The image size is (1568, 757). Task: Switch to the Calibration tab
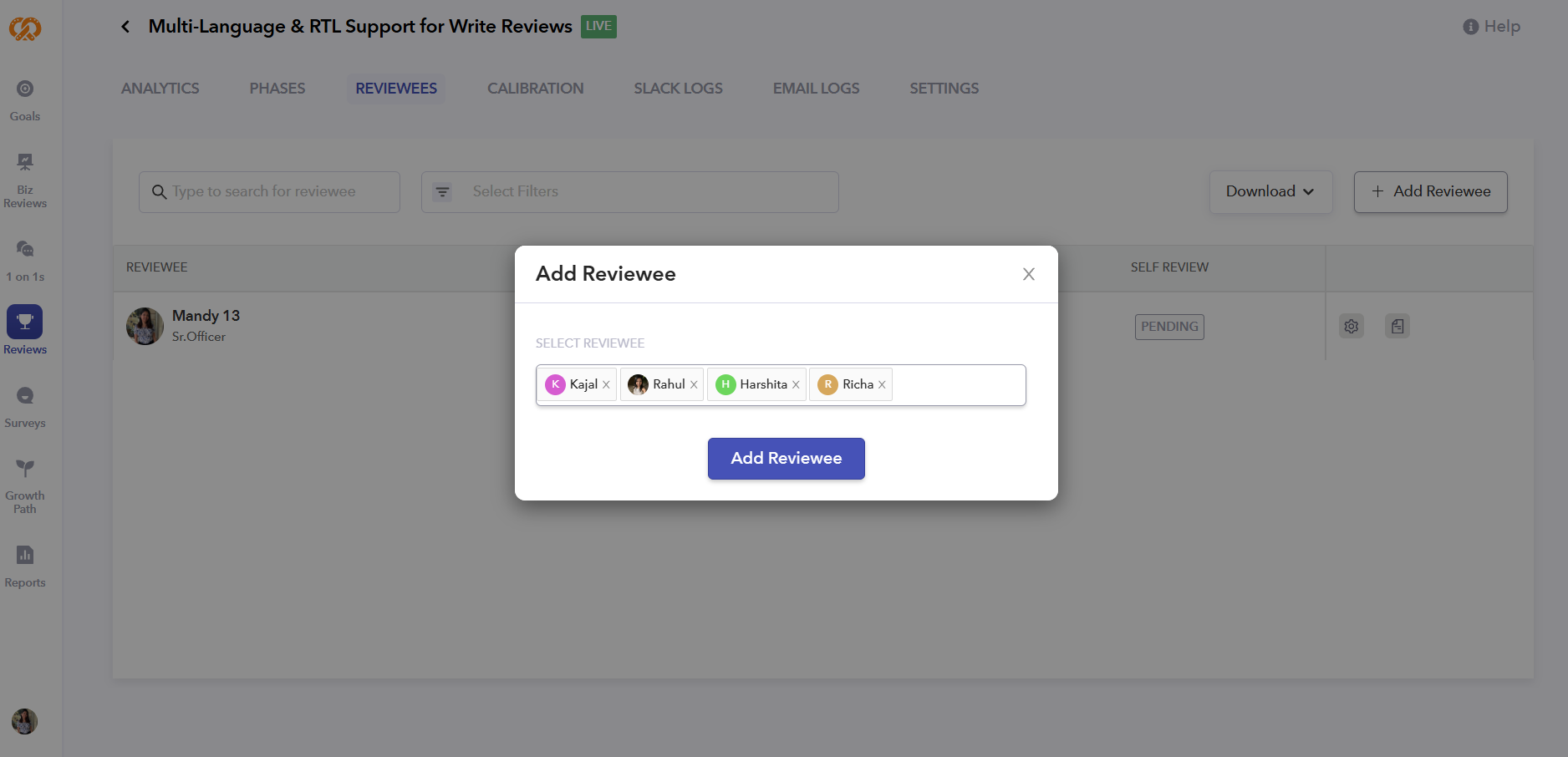pyautogui.click(x=535, y=89)
